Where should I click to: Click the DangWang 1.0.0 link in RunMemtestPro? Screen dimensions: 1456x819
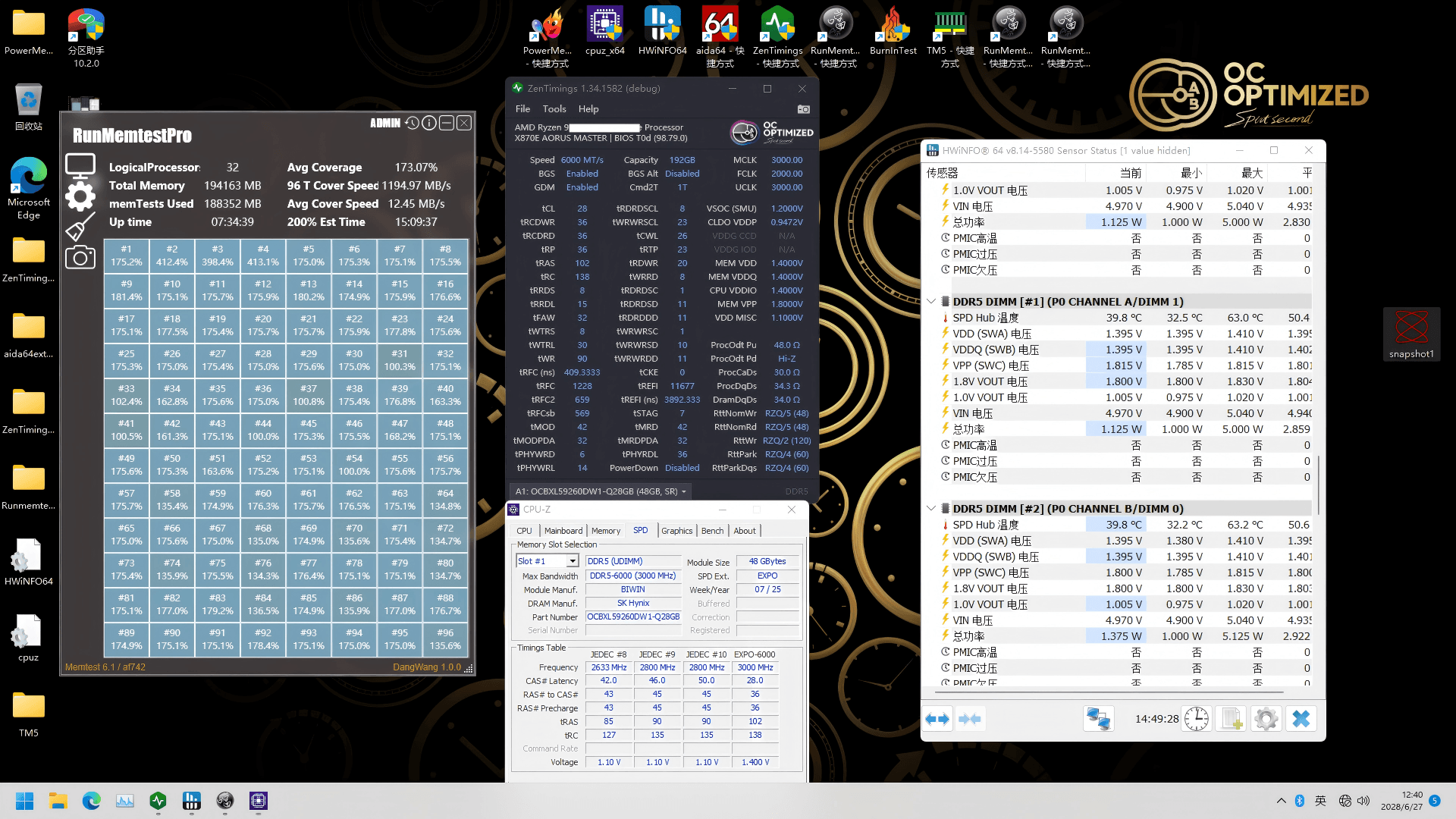click(427, 667)
